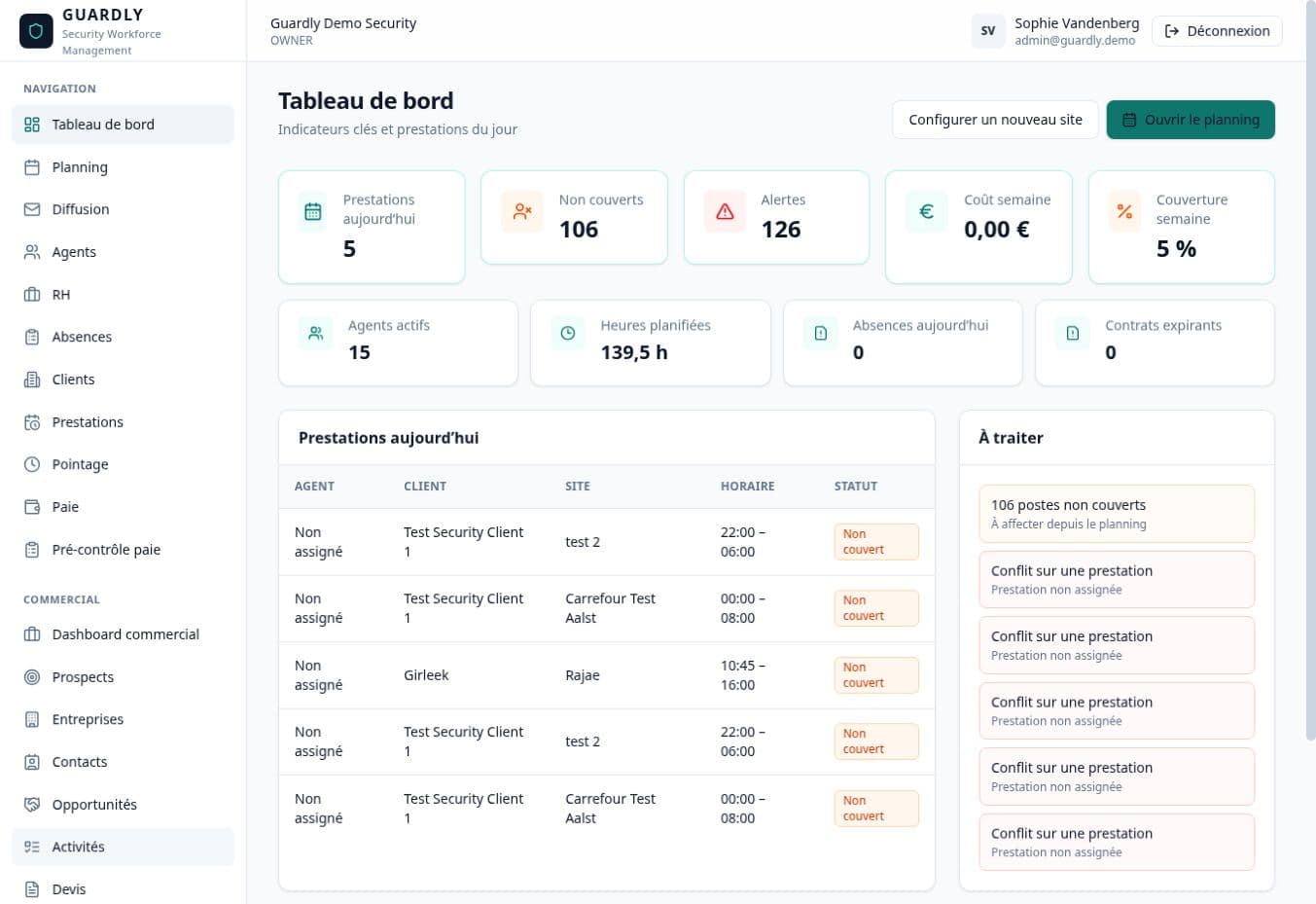Image resolution: width=1316 pixels, height=904 pixels.
Task: Click the Agents actifs stat card
Action: click(x=398, y=343)
